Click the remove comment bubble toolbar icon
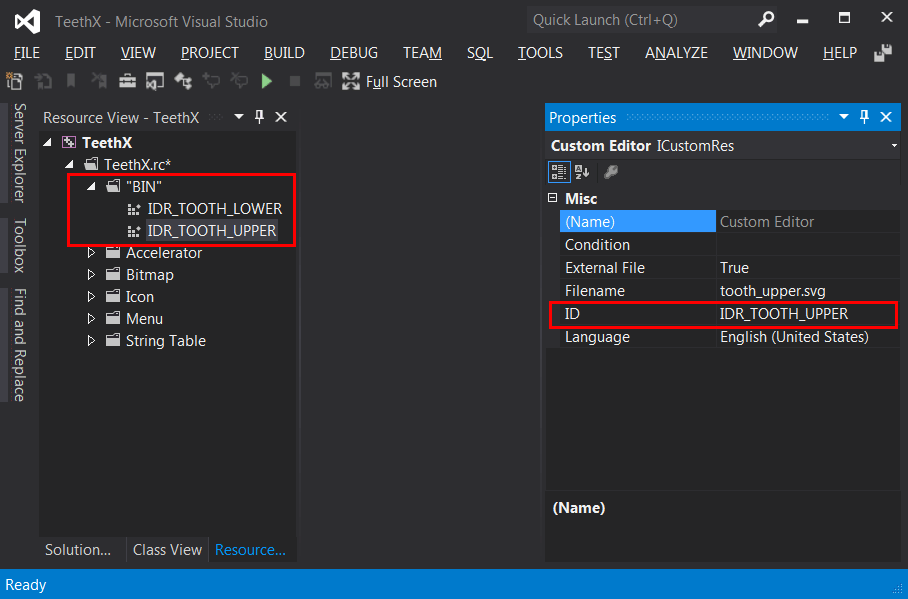Image resolution: width=908 pixels, height=599 pixels. (x=239, y=81)
